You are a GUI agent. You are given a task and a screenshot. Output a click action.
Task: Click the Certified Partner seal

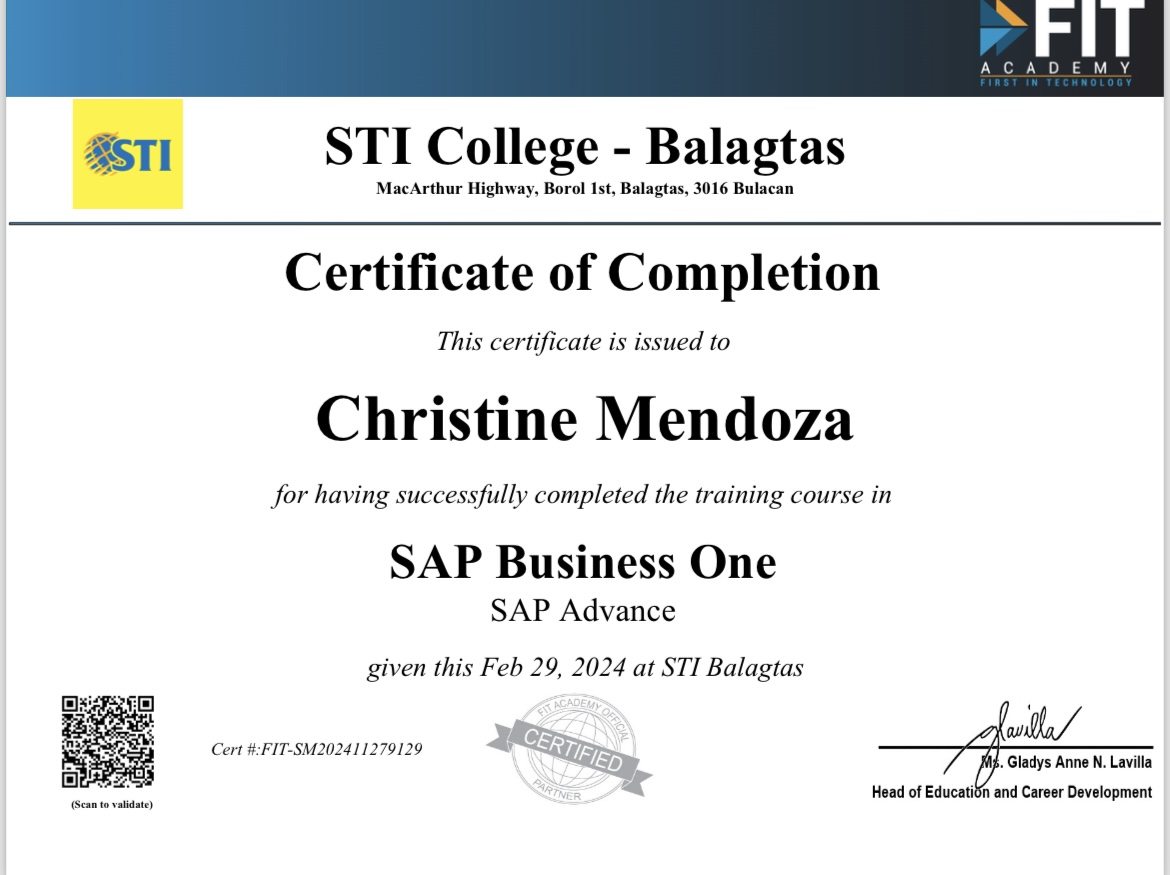pyautogui.click(x=570, y=749)
